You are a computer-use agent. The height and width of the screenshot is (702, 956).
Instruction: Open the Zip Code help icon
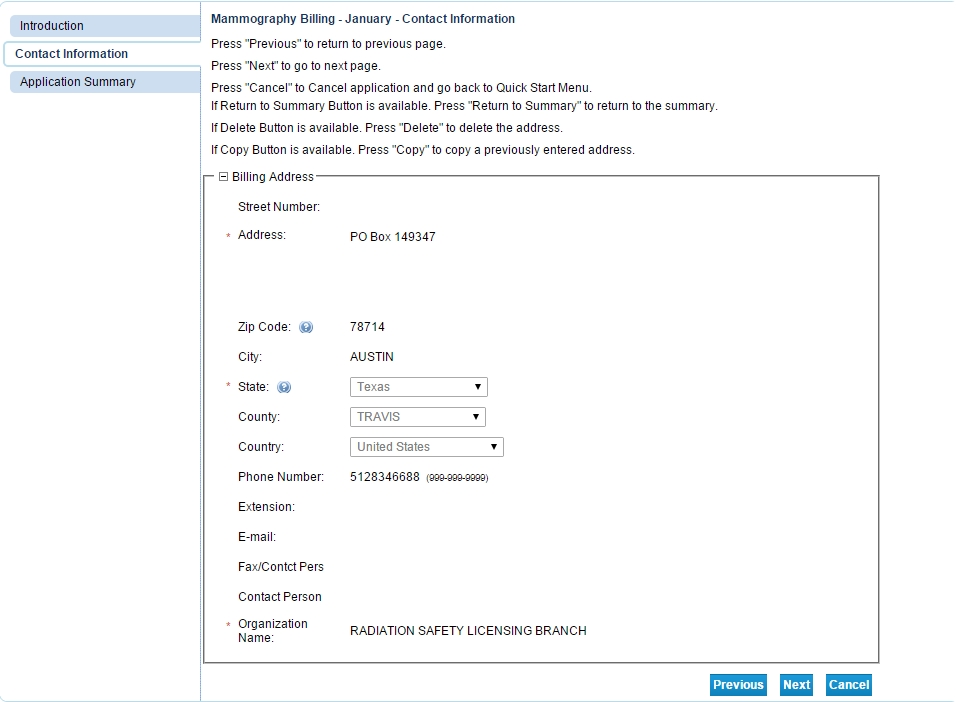pyautogui.click(x=307, y=326)
